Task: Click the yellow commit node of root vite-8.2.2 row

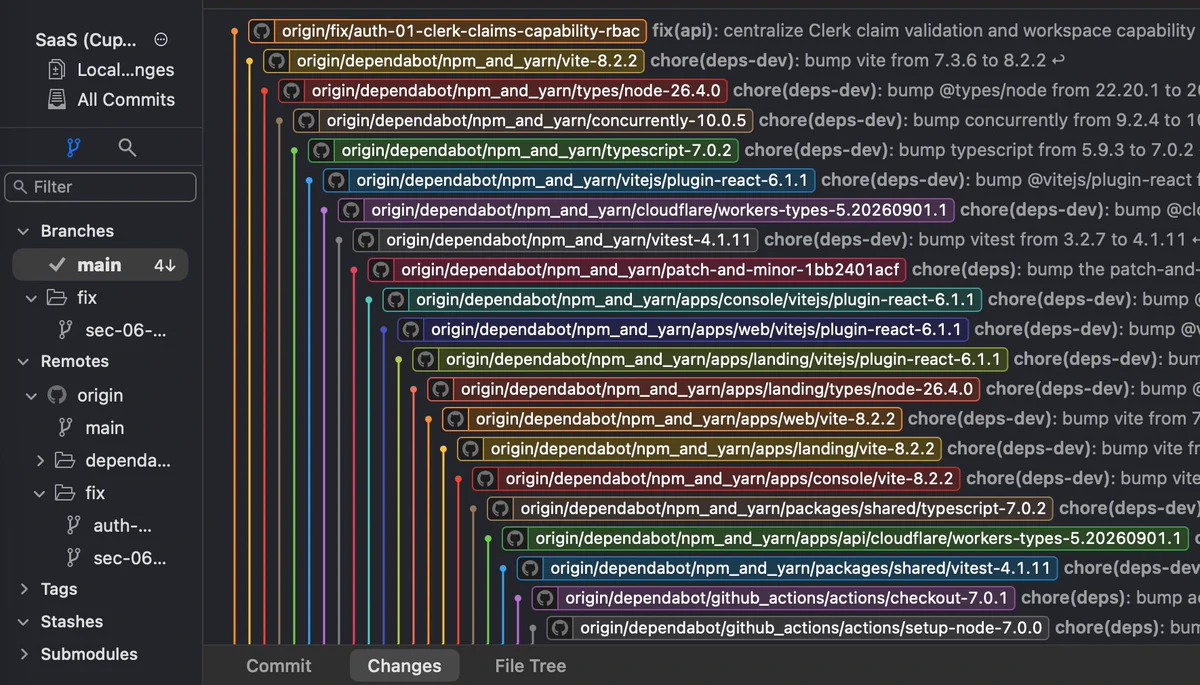Action: [249, 61]
